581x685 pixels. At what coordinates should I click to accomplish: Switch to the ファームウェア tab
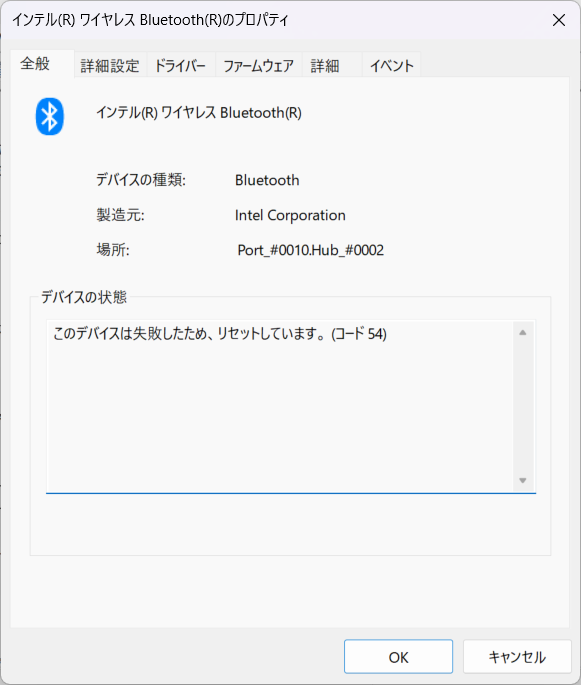point(259,66)
